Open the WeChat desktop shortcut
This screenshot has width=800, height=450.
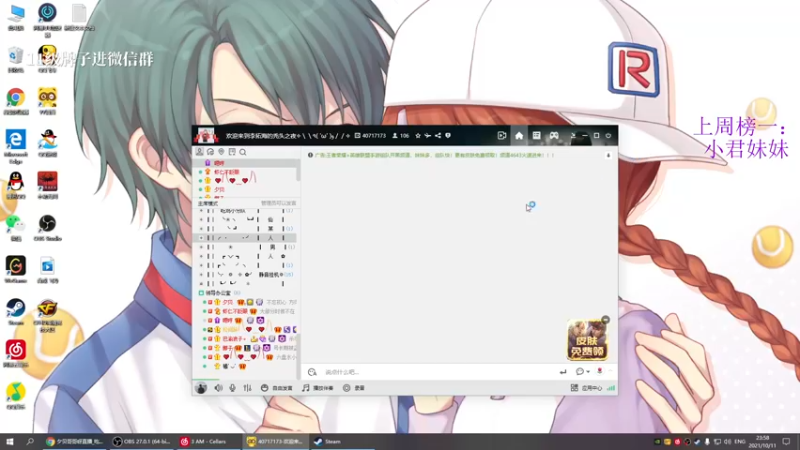16,228
